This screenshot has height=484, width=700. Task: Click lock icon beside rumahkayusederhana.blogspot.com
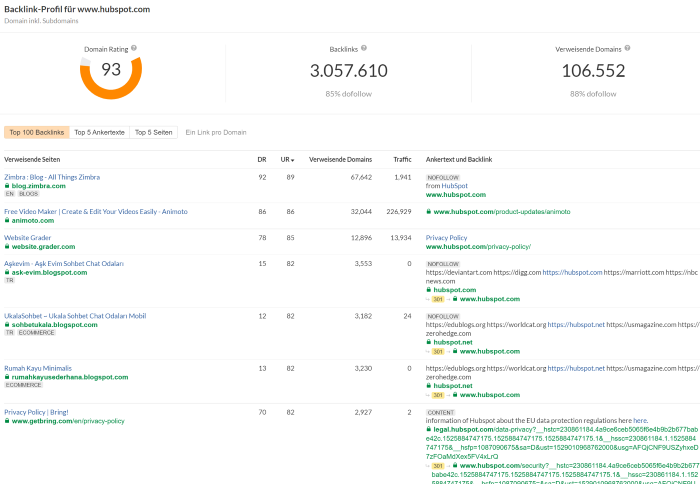click(7, 377)
